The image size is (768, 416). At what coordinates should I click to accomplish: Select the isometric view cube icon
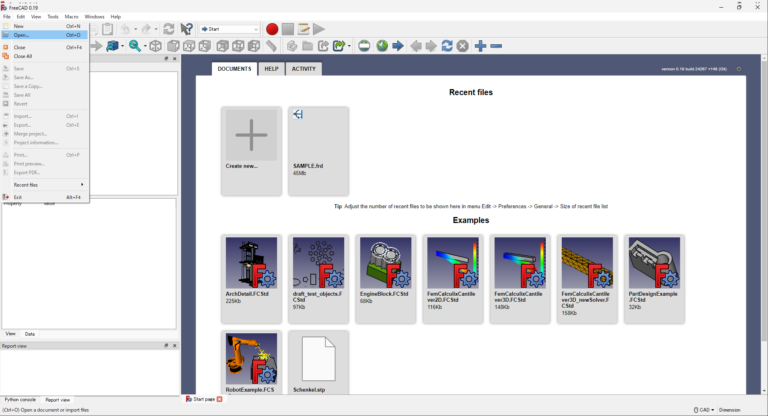[x=156, y=46]
